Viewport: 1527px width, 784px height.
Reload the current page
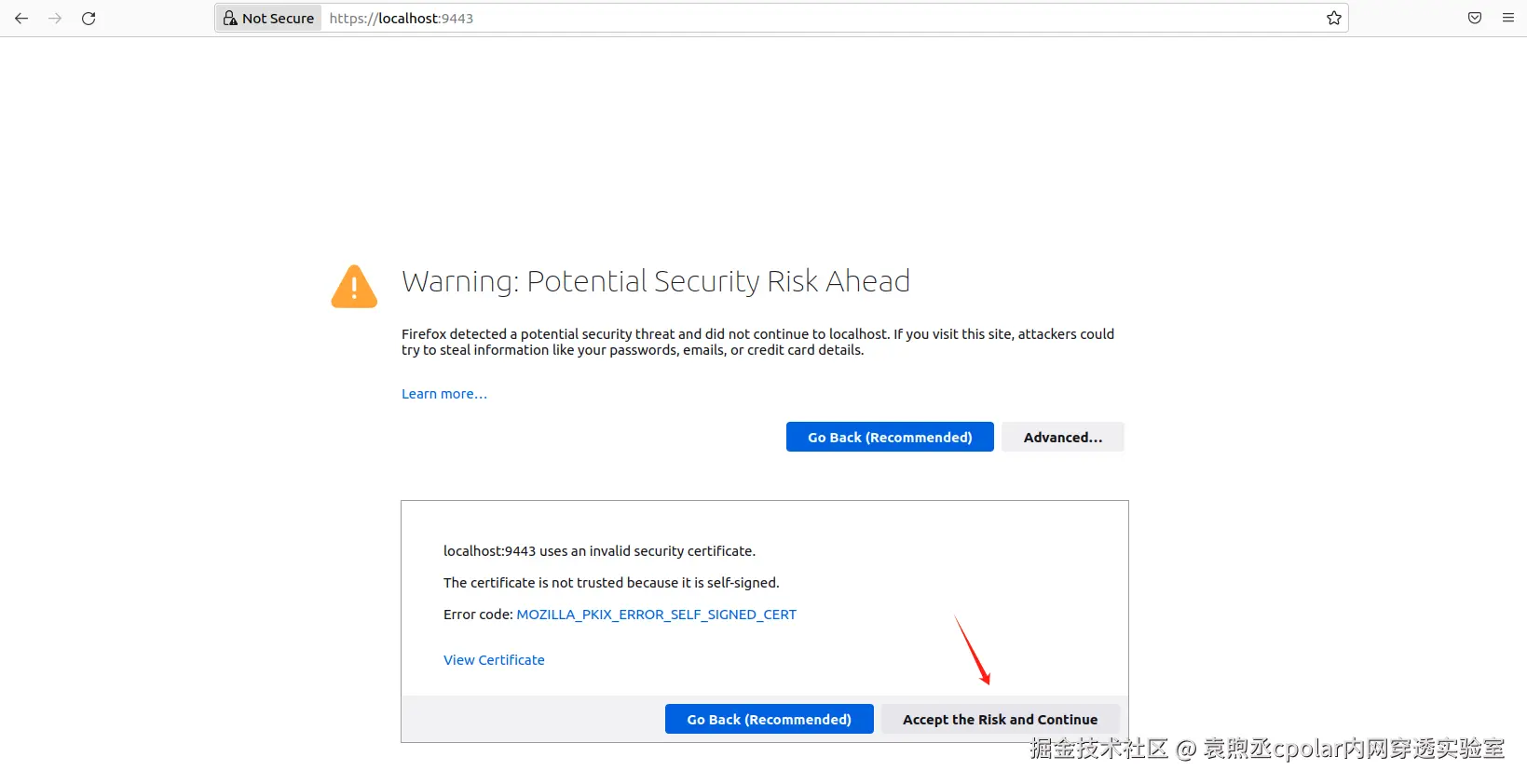pyautogui.click(x=89, y=18)
